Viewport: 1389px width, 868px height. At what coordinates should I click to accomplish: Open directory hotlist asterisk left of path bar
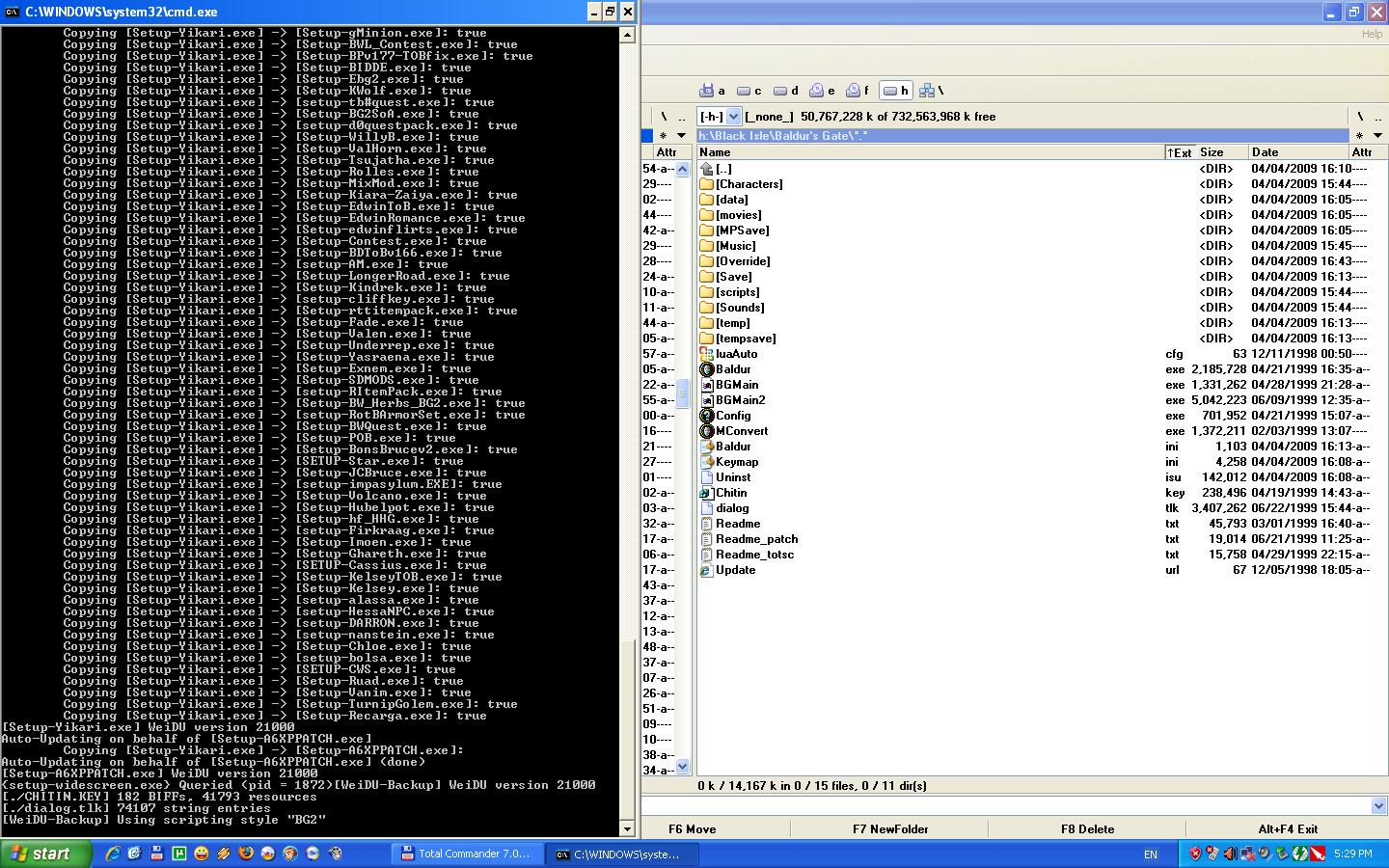pyautogui.click(x=663, y=136)
